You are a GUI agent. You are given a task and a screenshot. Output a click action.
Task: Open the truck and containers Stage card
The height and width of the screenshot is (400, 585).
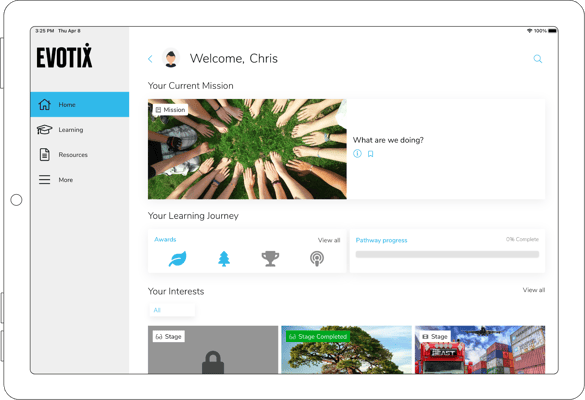click(480, 350)
